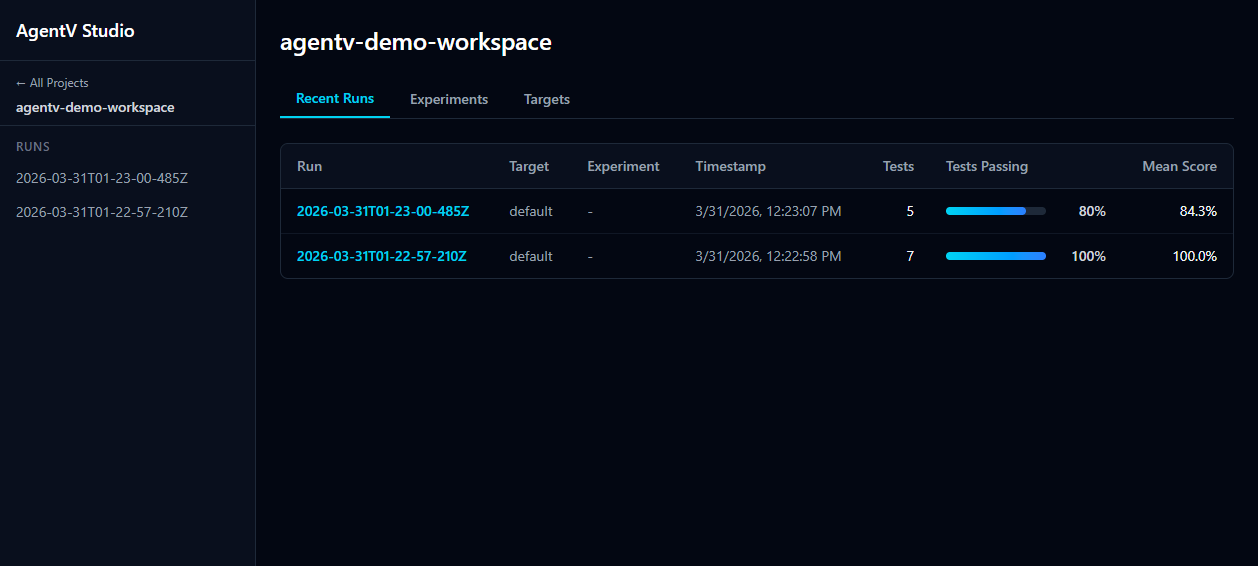1258x566 pixels.
Task: Click the 80% tests passing value
Action: click(1092, 211)
